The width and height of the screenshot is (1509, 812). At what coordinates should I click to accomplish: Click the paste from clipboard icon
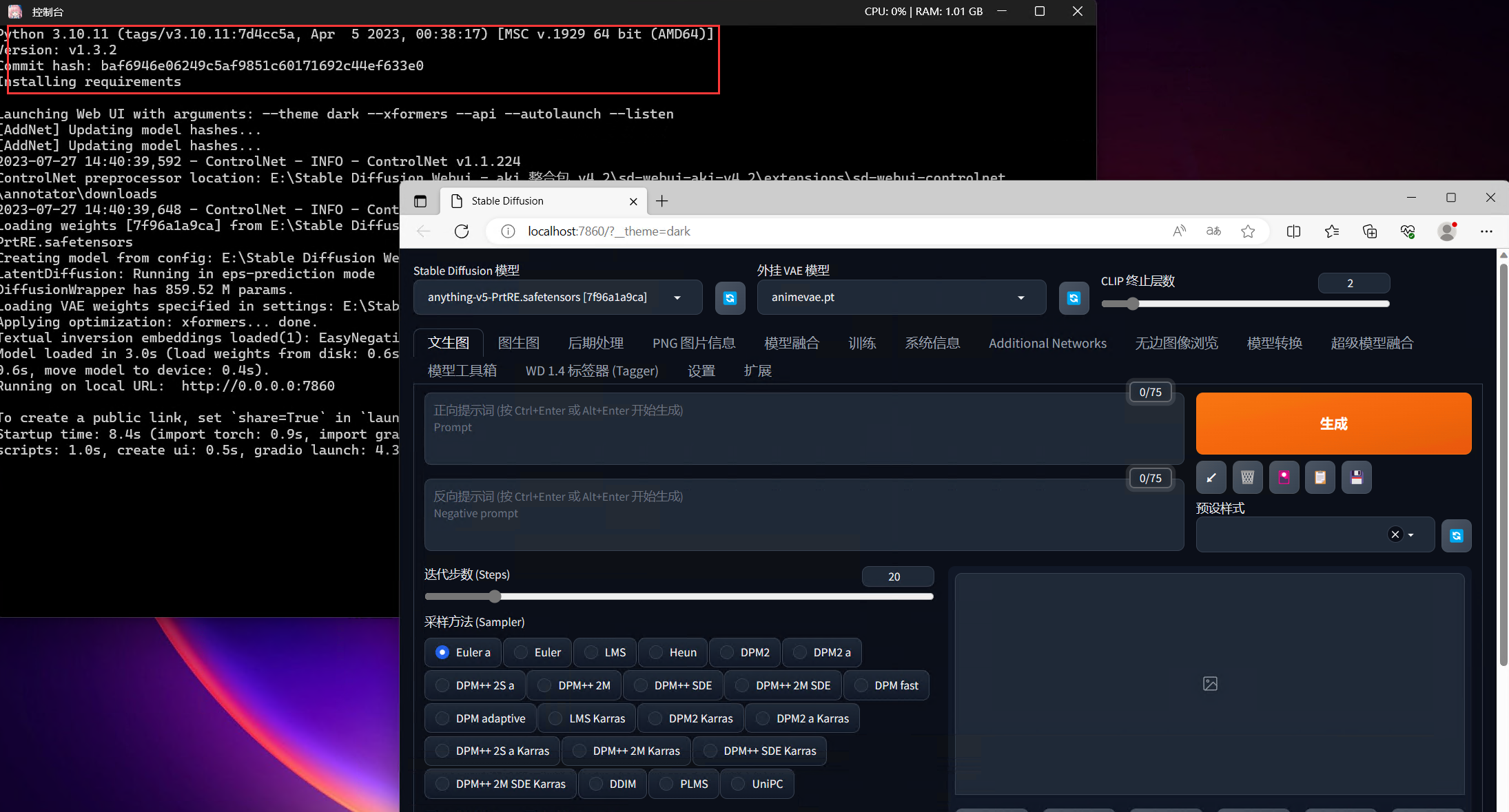click(x=1320, y=477)
